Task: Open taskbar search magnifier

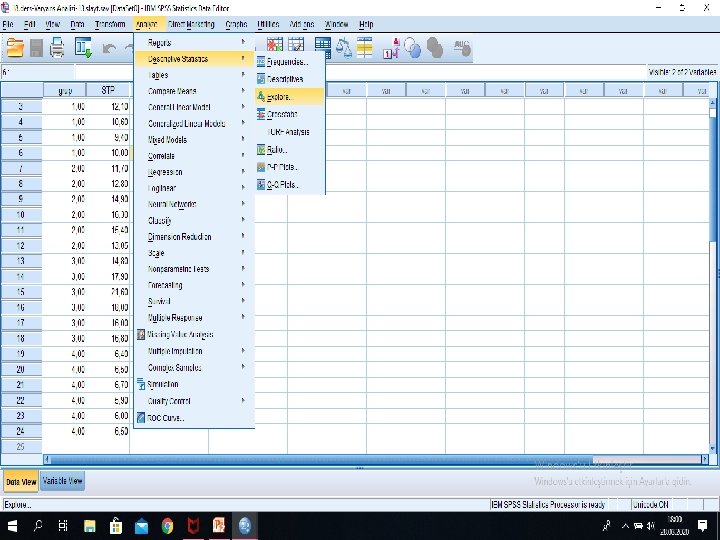Action: coord(38,526)
